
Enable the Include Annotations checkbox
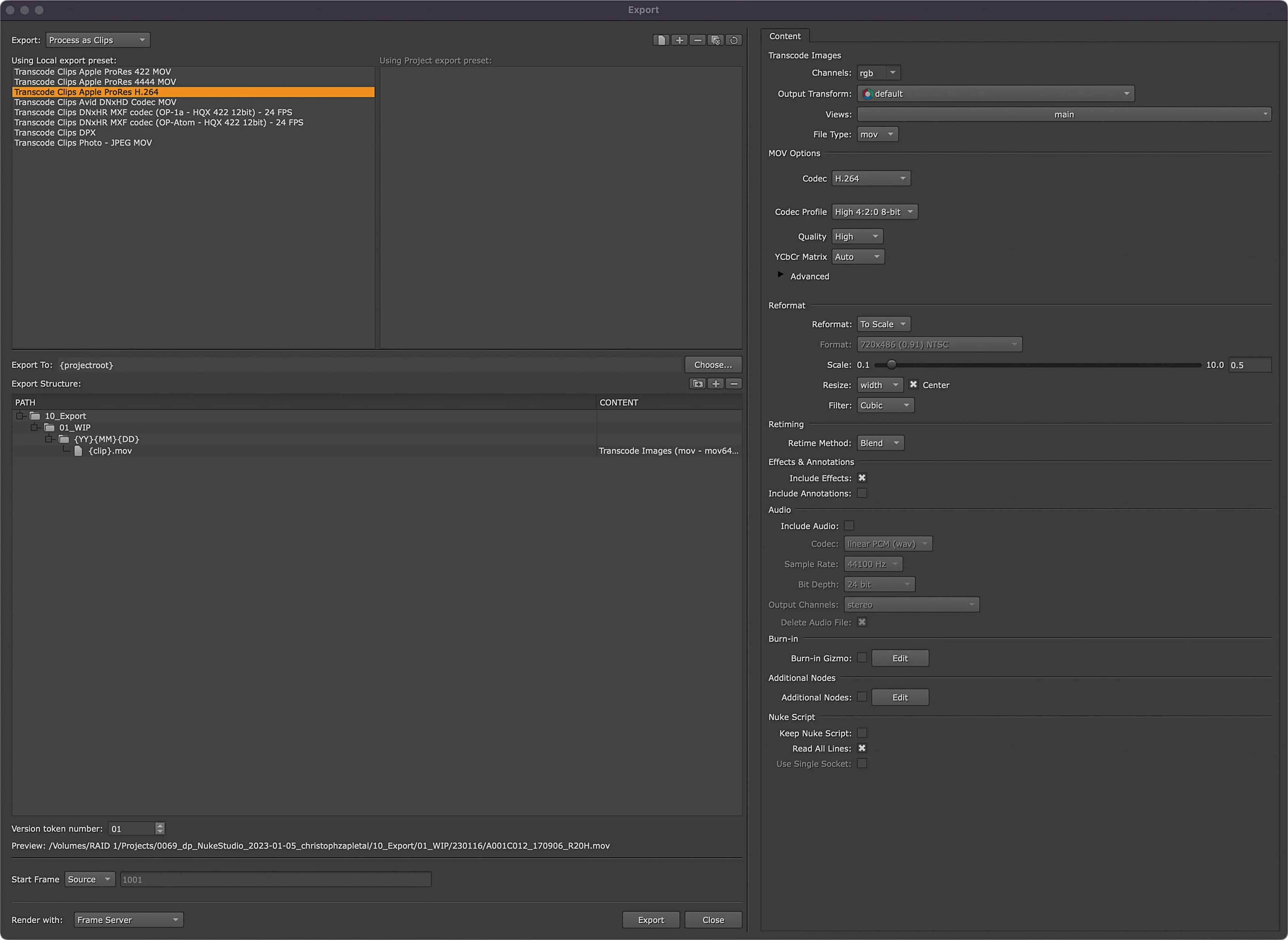click(862, 493)
